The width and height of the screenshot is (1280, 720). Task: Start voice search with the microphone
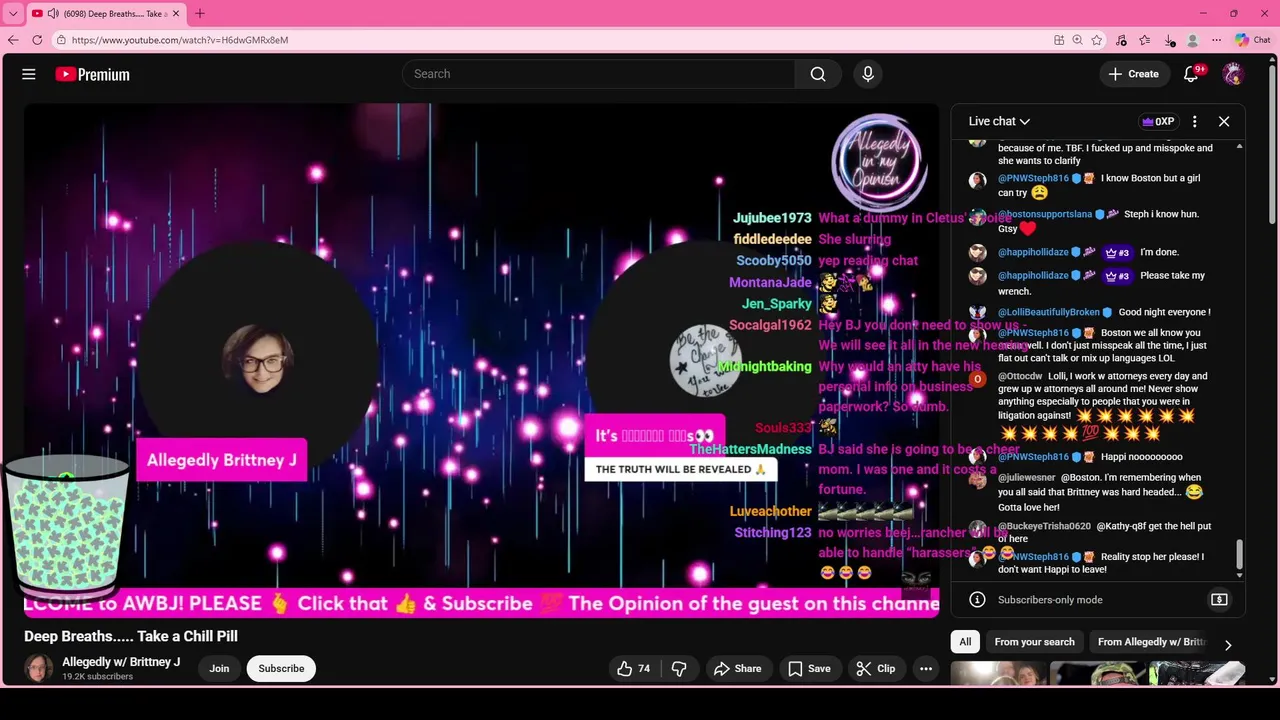tap(867, 74)
